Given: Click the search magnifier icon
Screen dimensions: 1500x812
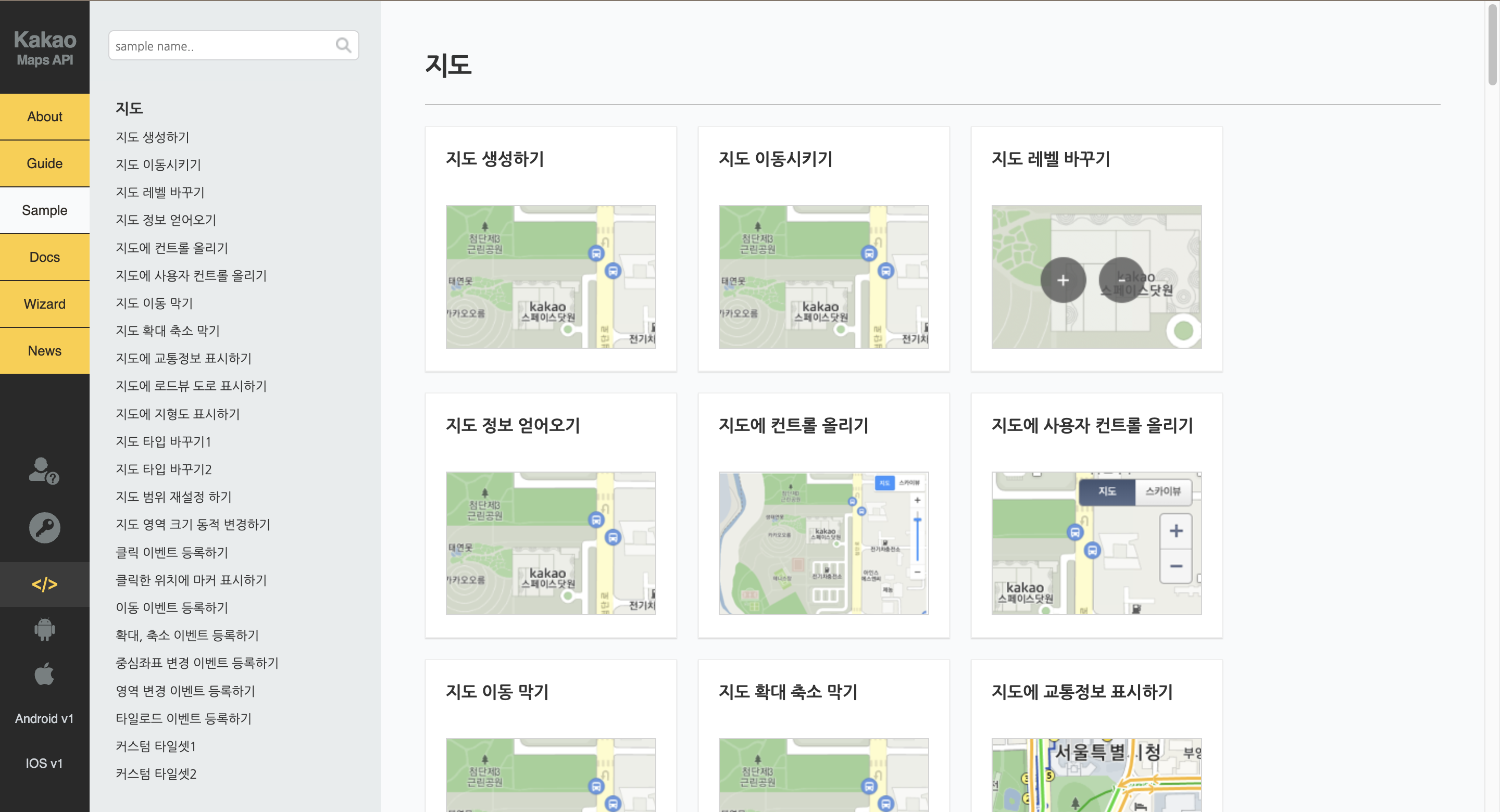Looking at the screenshot, I should pos(343,45).
